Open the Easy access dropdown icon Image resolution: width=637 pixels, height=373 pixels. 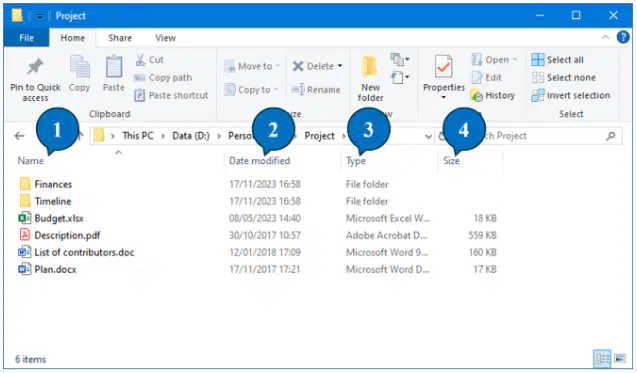(400, 77)
